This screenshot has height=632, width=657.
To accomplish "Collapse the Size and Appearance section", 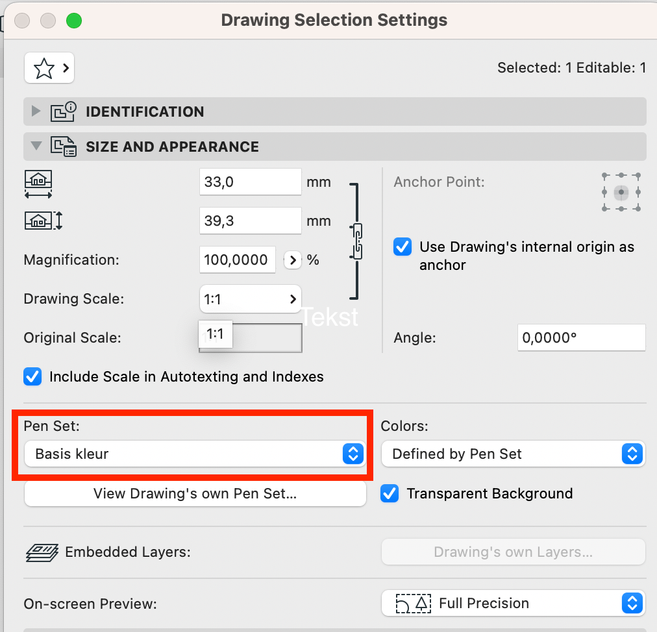I will click(37, 147).
